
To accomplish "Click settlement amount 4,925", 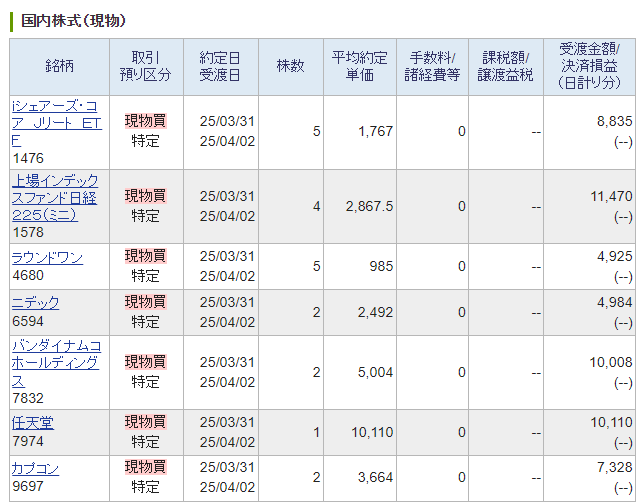I will (615, 256).
